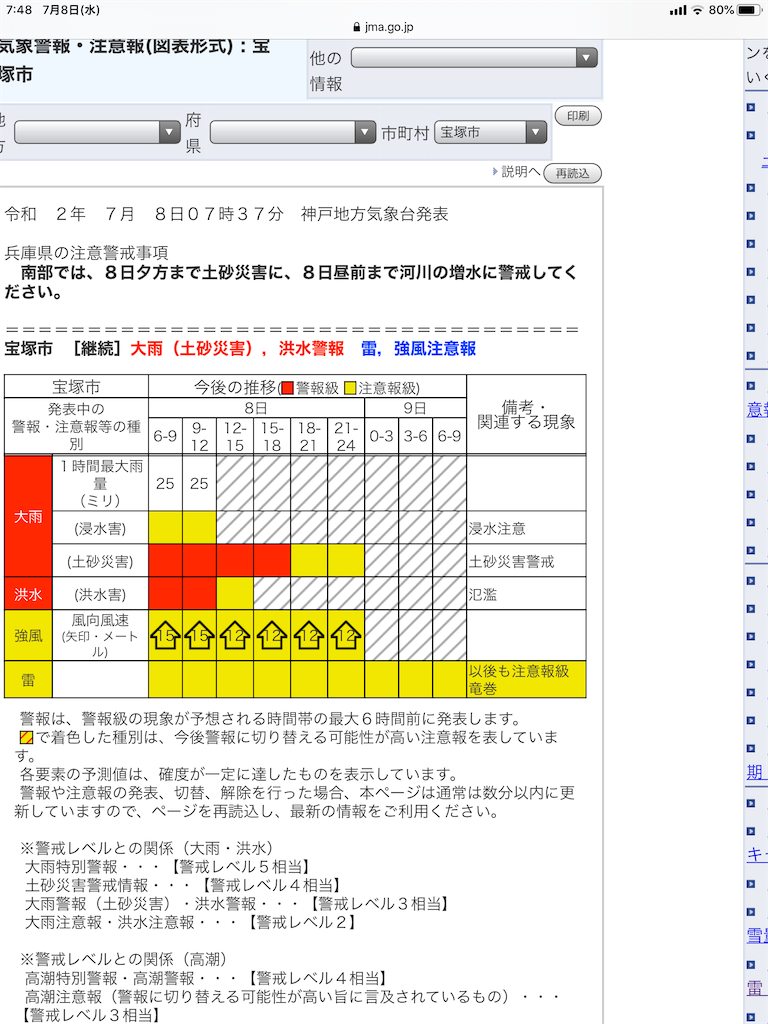Click the 以後も注意報級 竜巻 remark cell
The width and height of the screenshot is (768, 1024).
pyautogui.click(x=526, y=680)
